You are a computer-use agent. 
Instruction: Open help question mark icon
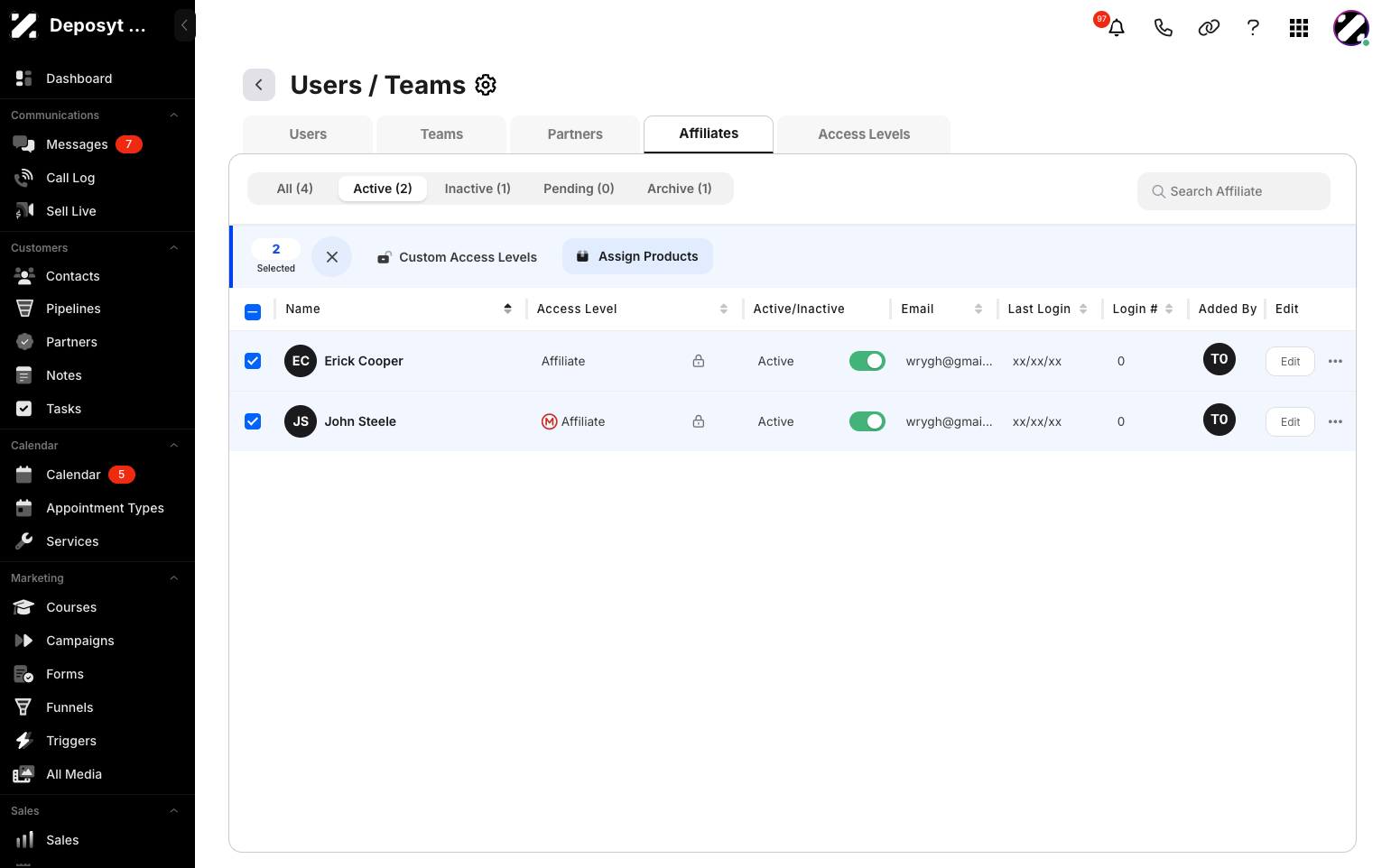[1253, 28]
